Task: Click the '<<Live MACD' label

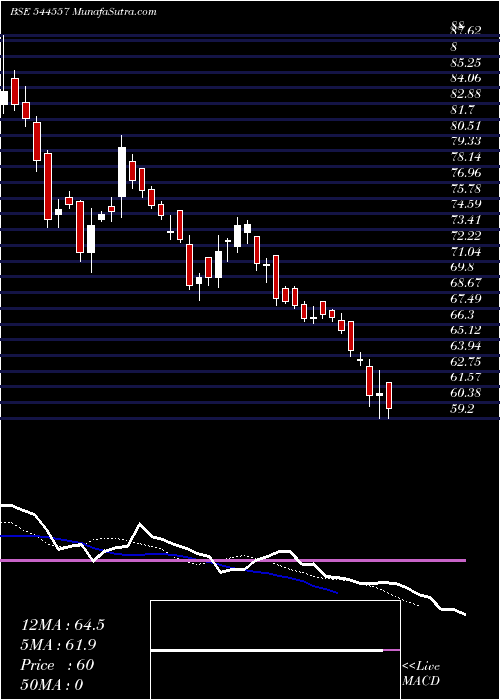Action: (421, 673)
